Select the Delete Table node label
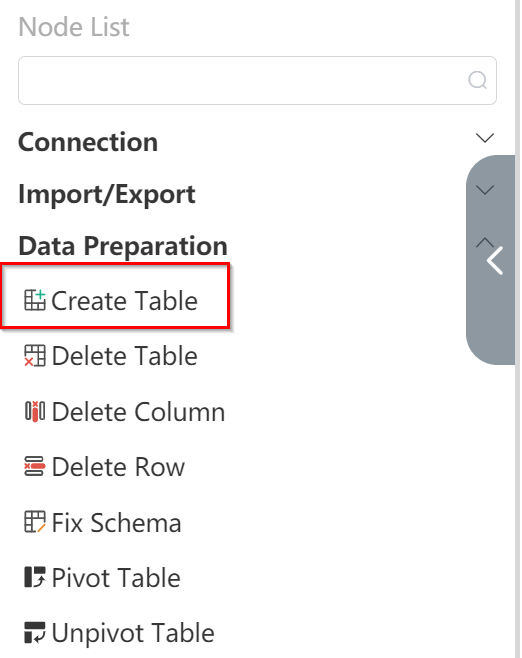The height and width of the screenshot is (658, 522). (x=124, y=356)
